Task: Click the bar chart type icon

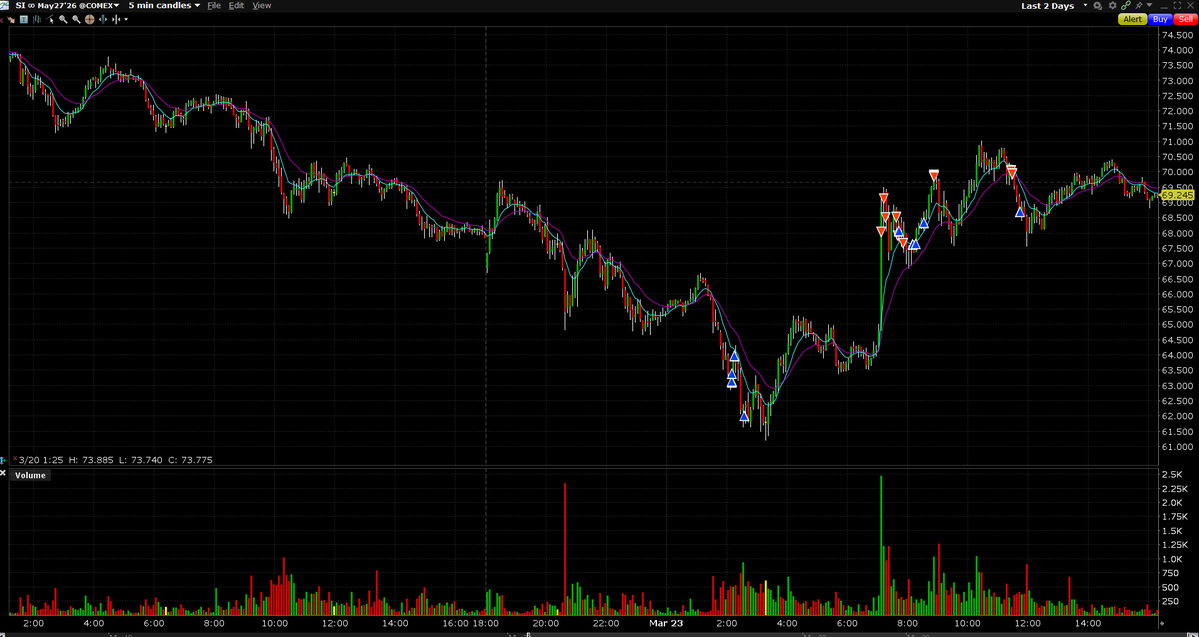Action: tap(37, 19)
